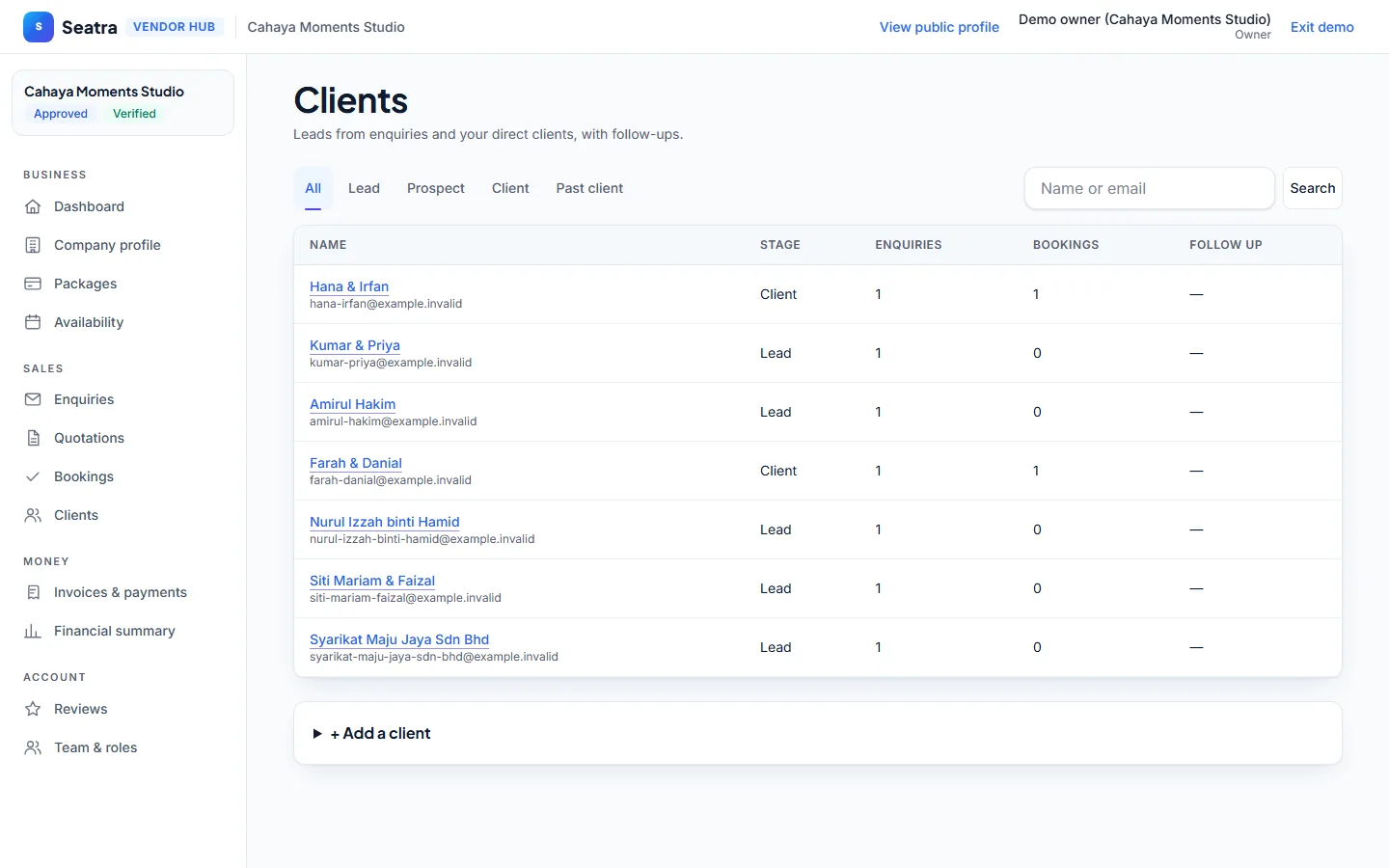Go to Packages in the sidebar
The image size is (1389, 868).
pyautogui.click(x=123, y=284)
